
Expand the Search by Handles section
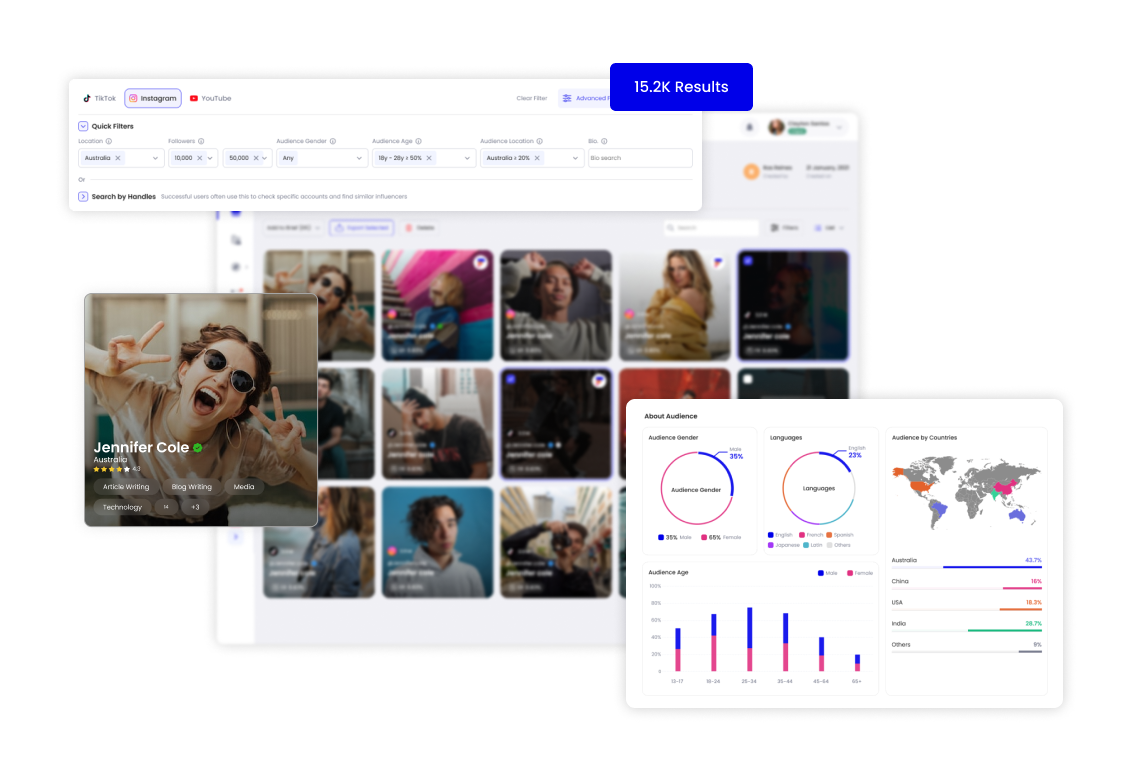83,195
